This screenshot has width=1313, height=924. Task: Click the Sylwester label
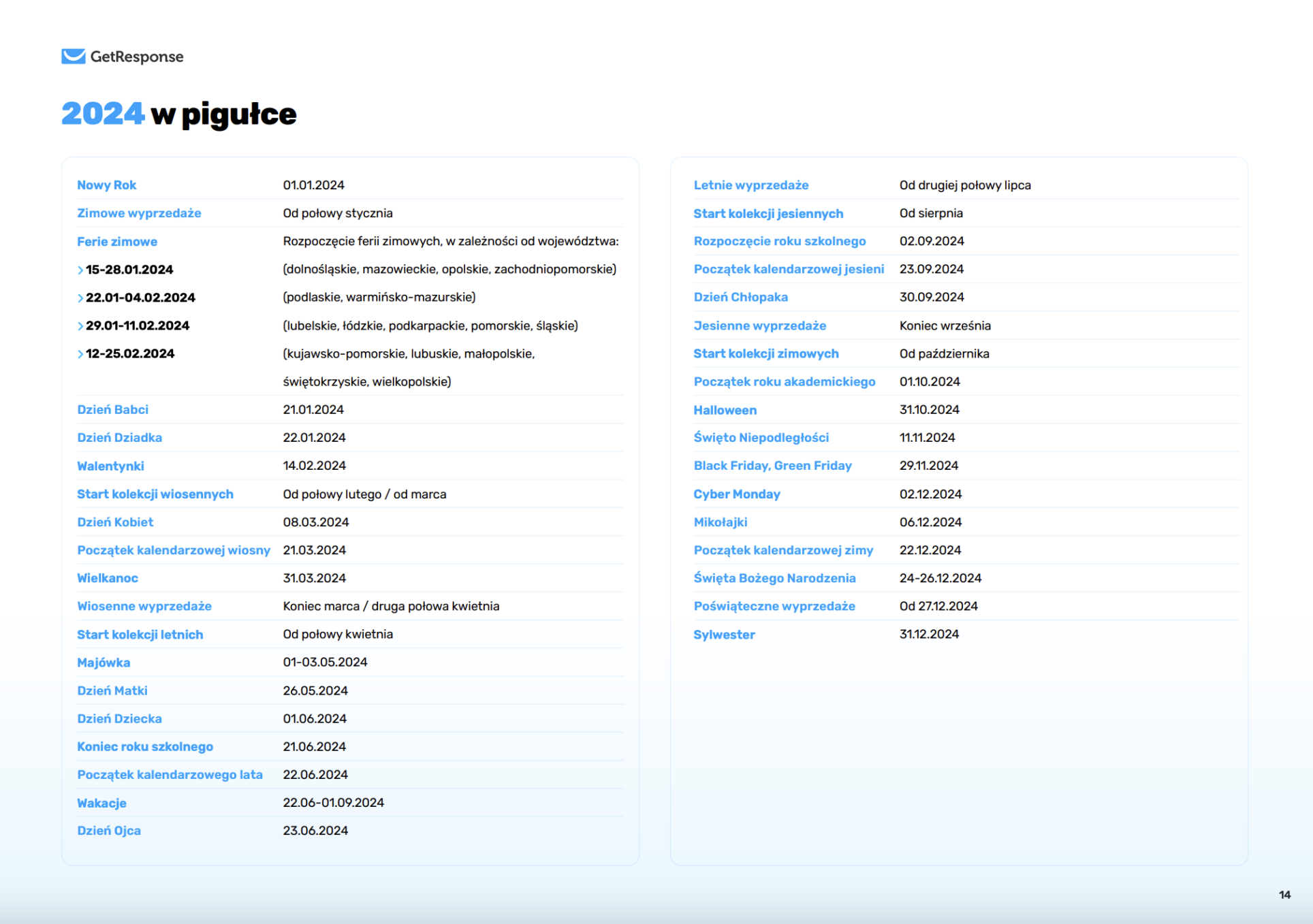coord(724,635)
